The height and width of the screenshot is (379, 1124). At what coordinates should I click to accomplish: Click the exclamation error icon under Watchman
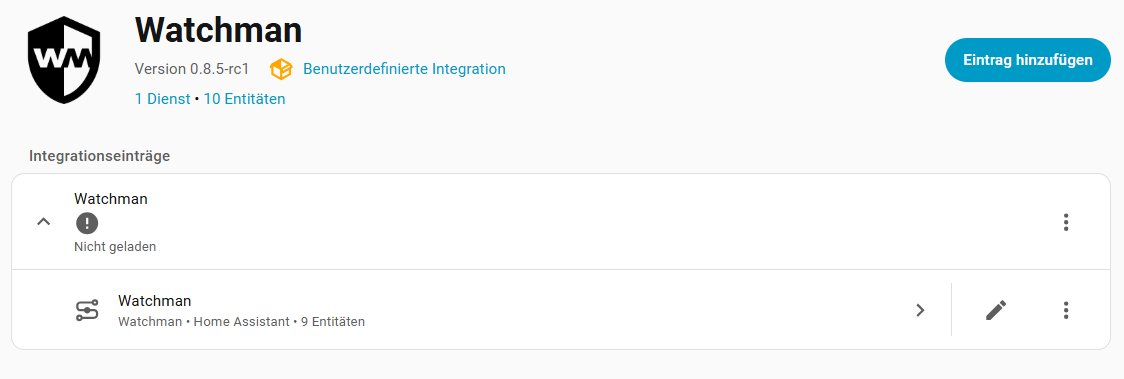pyautogui.click(x=87, y=223)
